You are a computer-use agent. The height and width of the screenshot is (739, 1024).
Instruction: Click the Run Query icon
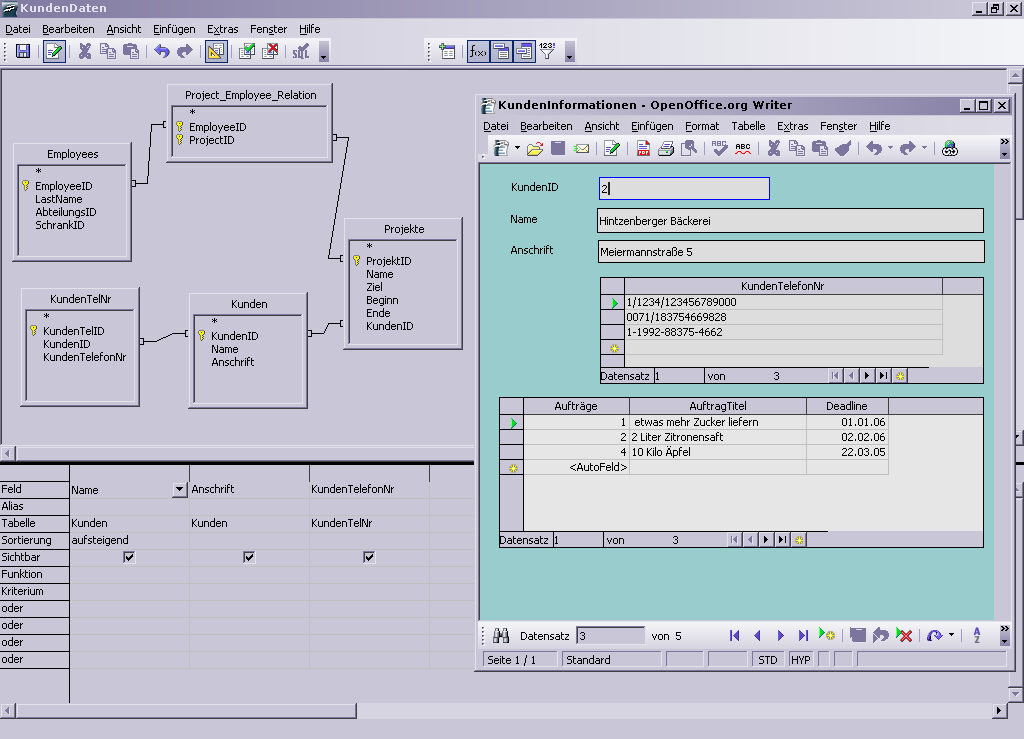click(246, 52)
